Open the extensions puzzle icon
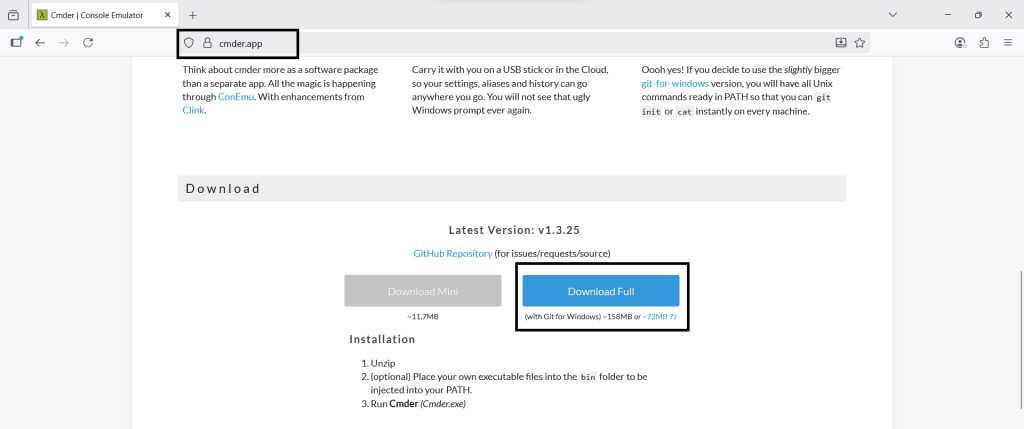Viewport: 1024px width, 429px height. tap(984, 43)
